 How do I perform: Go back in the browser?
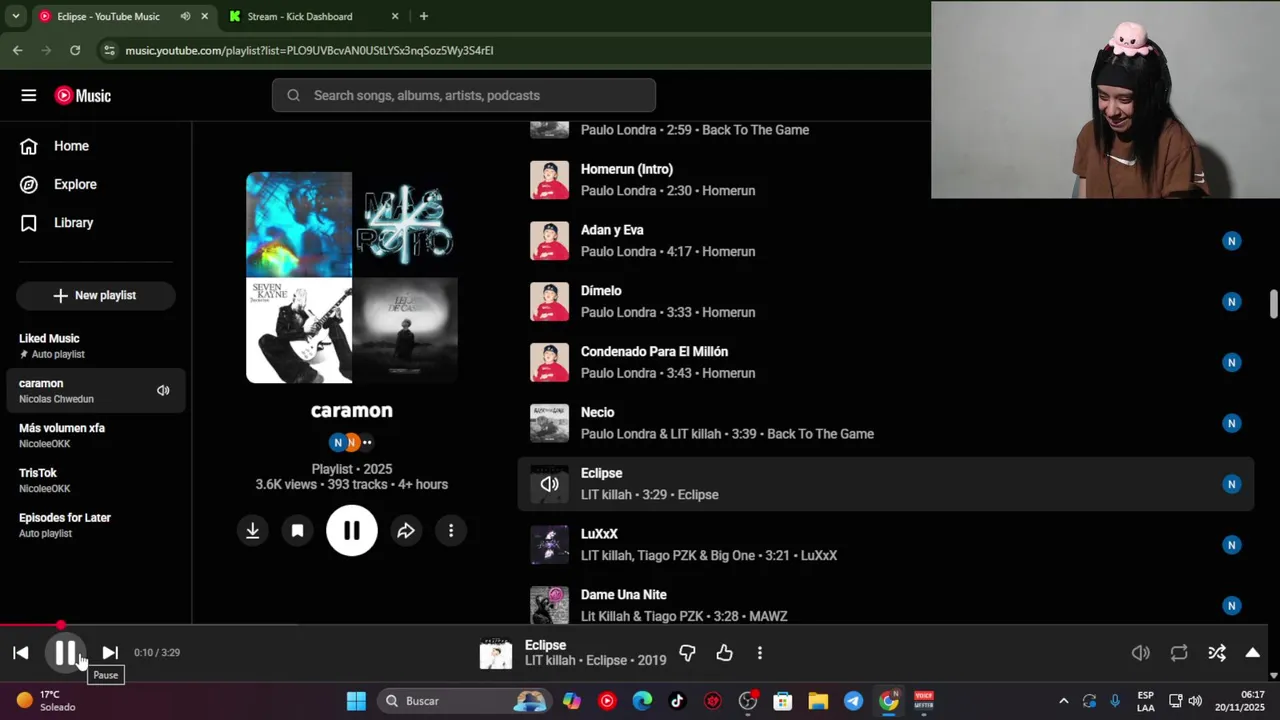[18, 50]
